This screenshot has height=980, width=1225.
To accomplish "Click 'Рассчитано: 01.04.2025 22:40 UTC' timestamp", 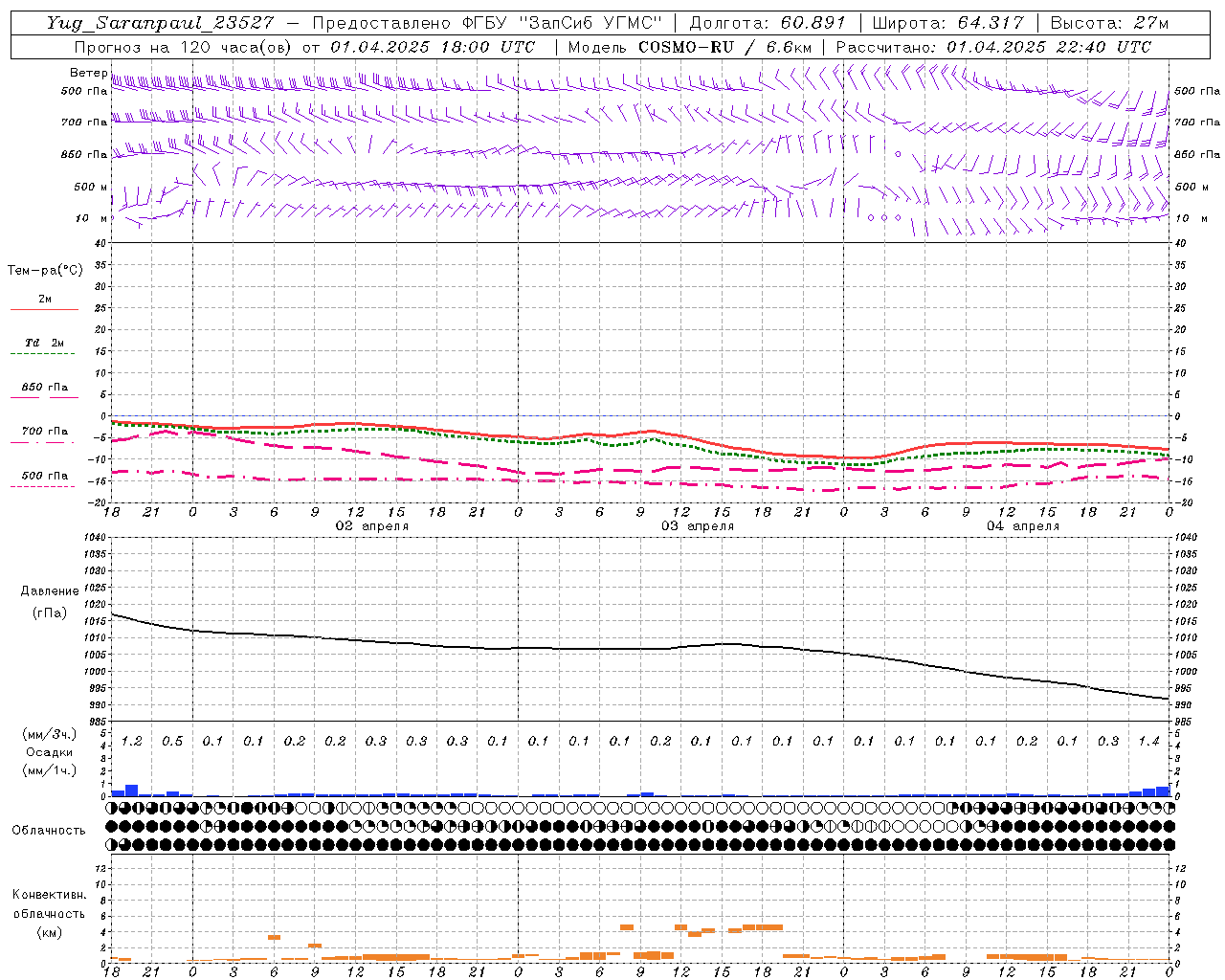I will [x=993, y=47].
